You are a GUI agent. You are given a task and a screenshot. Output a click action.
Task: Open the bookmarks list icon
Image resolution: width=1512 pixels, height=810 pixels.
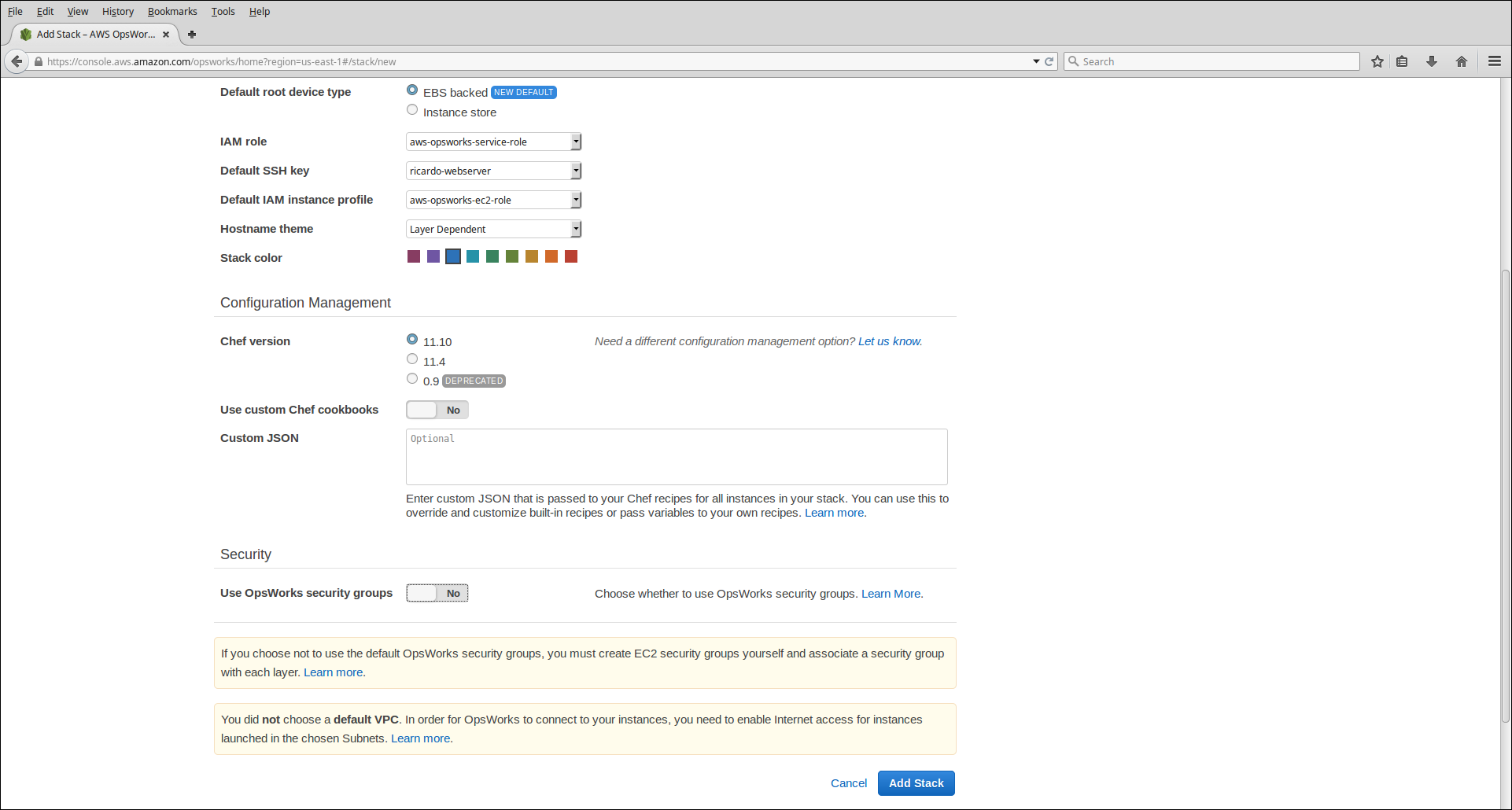coord(1402,61)
